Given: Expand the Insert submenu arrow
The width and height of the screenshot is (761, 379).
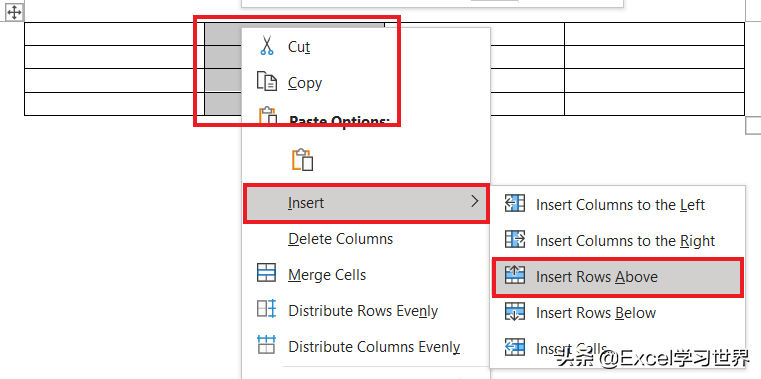Looking at the screenshot, I should 475,202.
